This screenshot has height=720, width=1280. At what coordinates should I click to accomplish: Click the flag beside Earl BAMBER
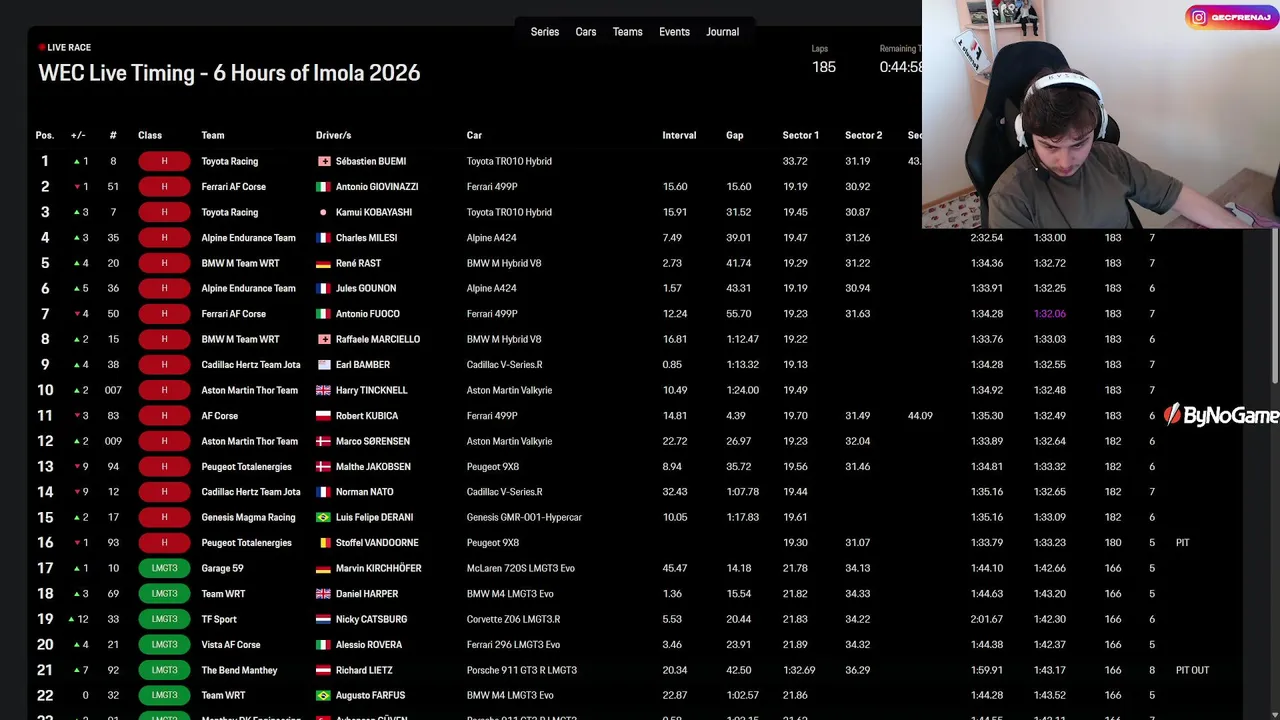(323, 365)
